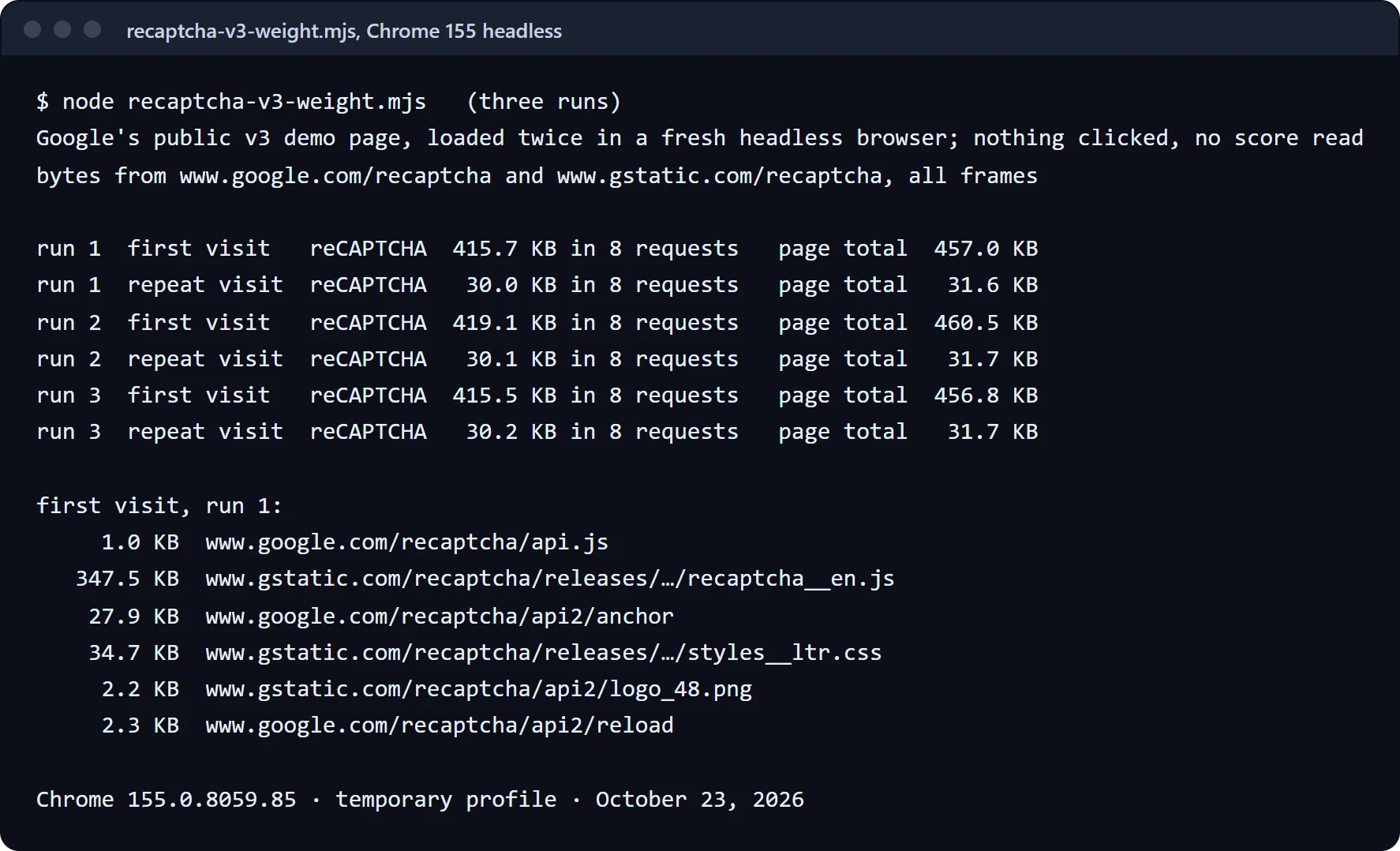Click the run 2 first visit row
Viewport: 1400px width, 851px height.
coord(537,322)
